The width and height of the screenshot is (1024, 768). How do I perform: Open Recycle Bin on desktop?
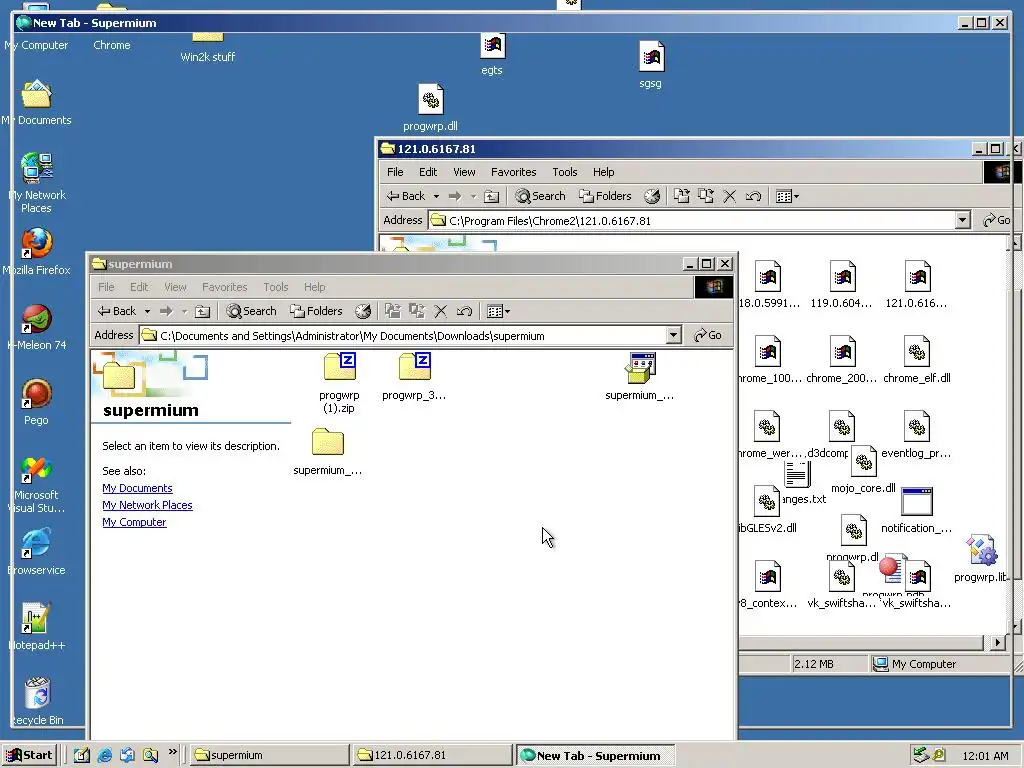(37, 701)
